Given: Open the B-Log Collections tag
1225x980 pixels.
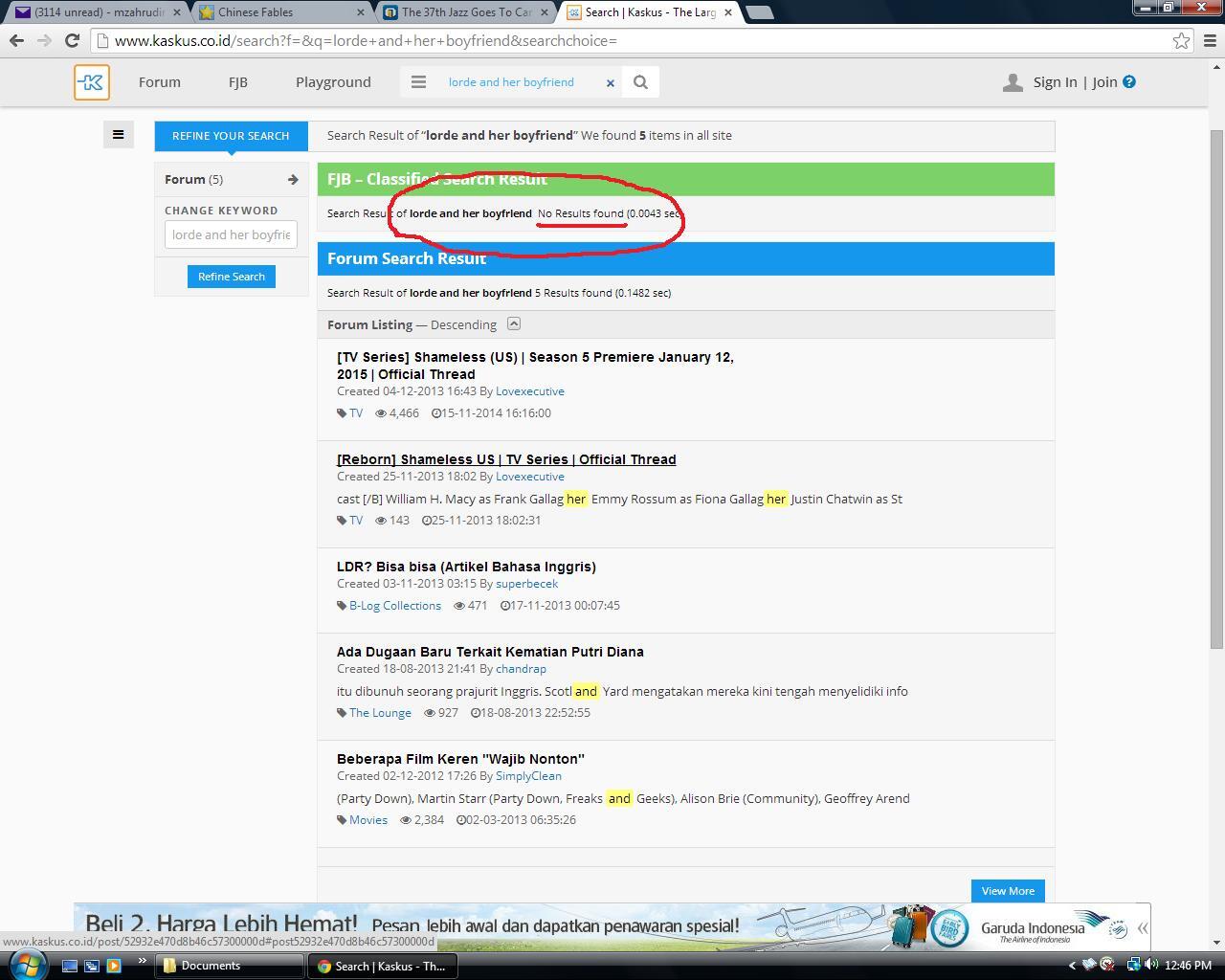Looking at the screenshot, I should click(395, 606).
